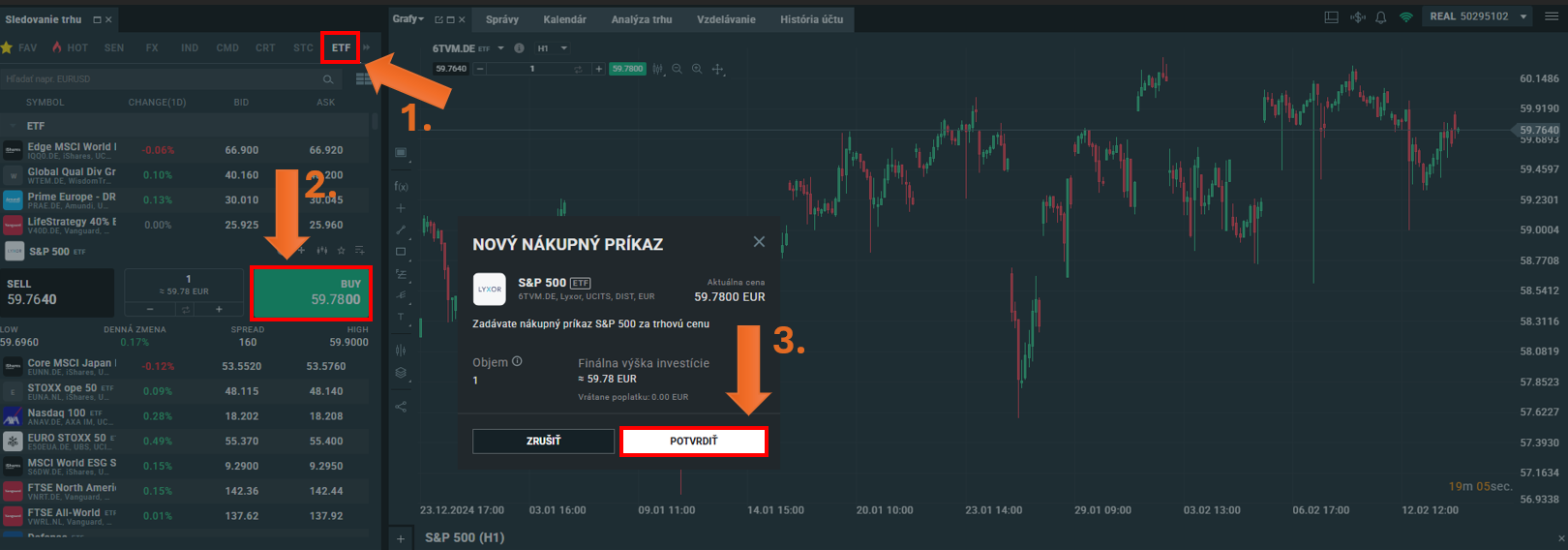Image resolution: width=1568 pixels, height=550 pixels.
Task: Toggle the market watch list view icon
Action: [363, 79]
